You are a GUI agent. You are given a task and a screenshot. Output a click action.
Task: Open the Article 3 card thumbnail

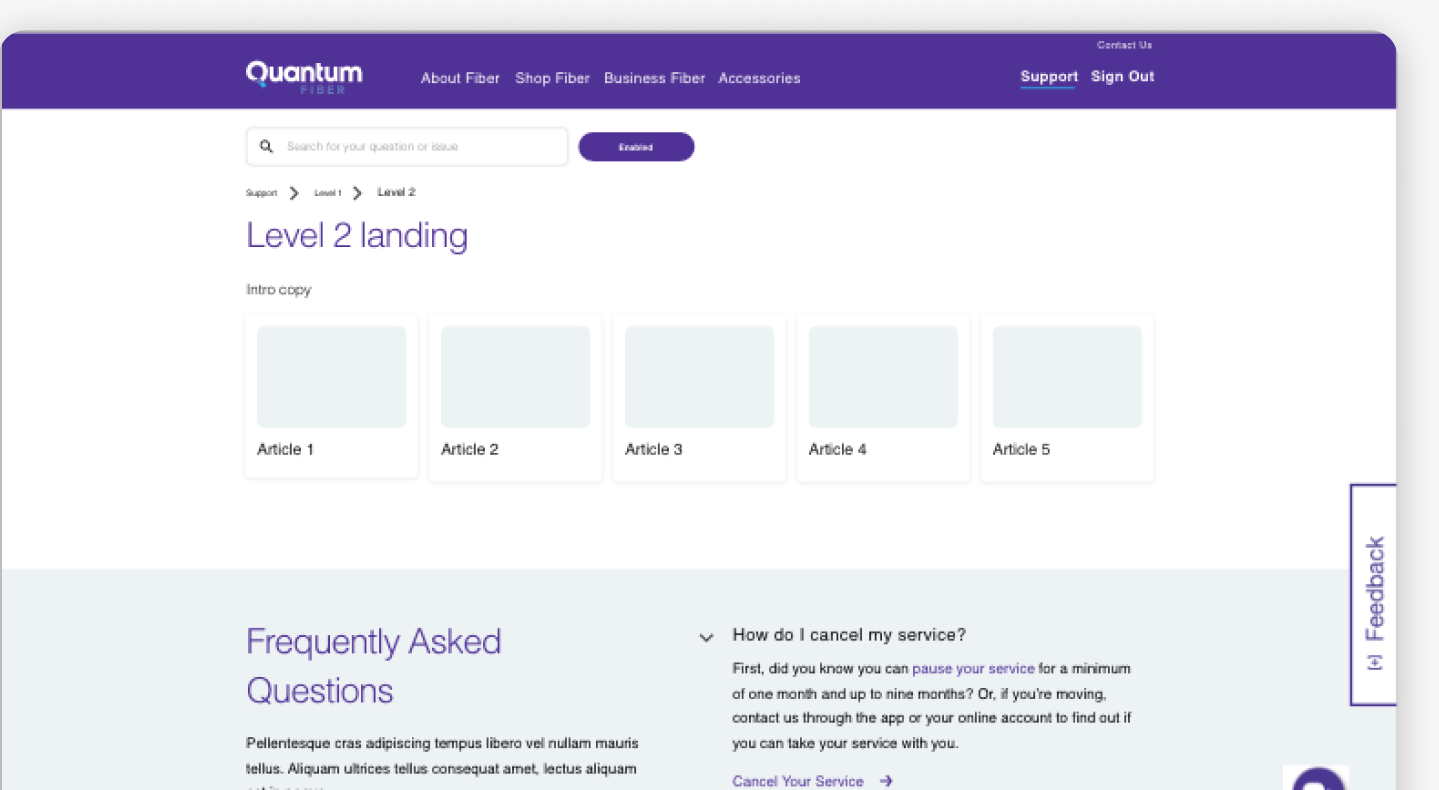tap(699, 377)
